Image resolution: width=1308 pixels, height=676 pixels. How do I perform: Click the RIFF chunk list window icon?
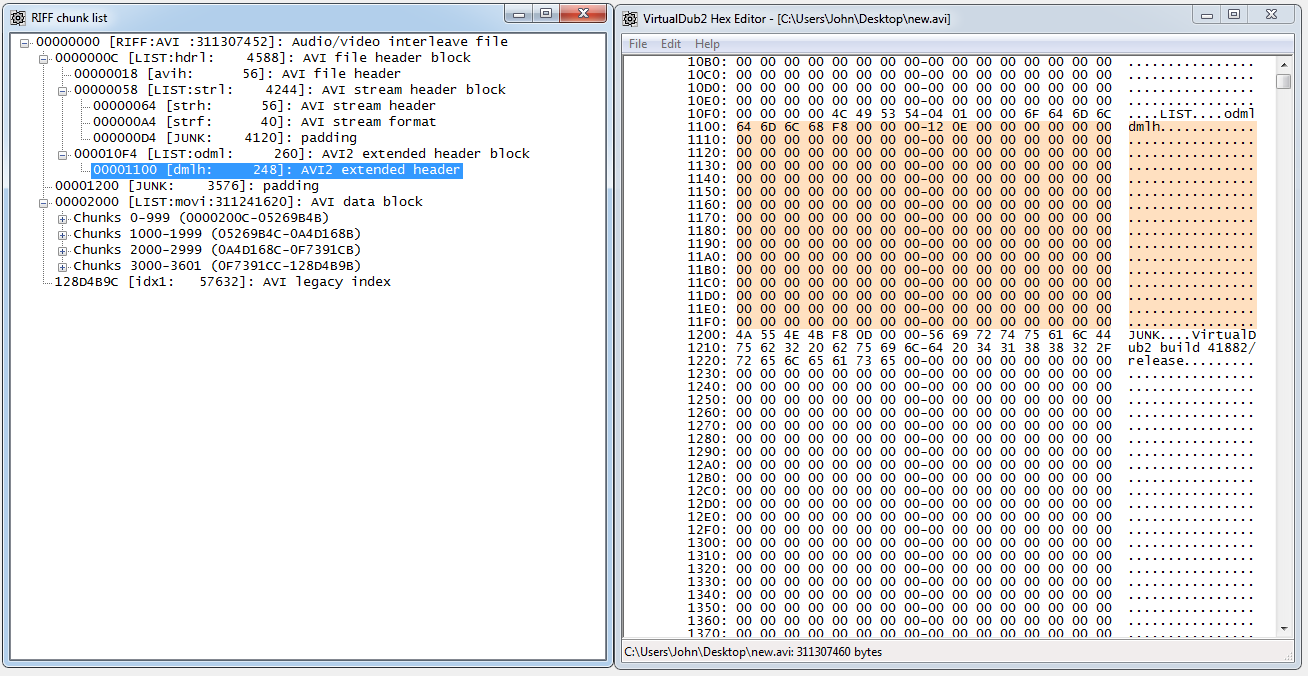tap(17, 17)
